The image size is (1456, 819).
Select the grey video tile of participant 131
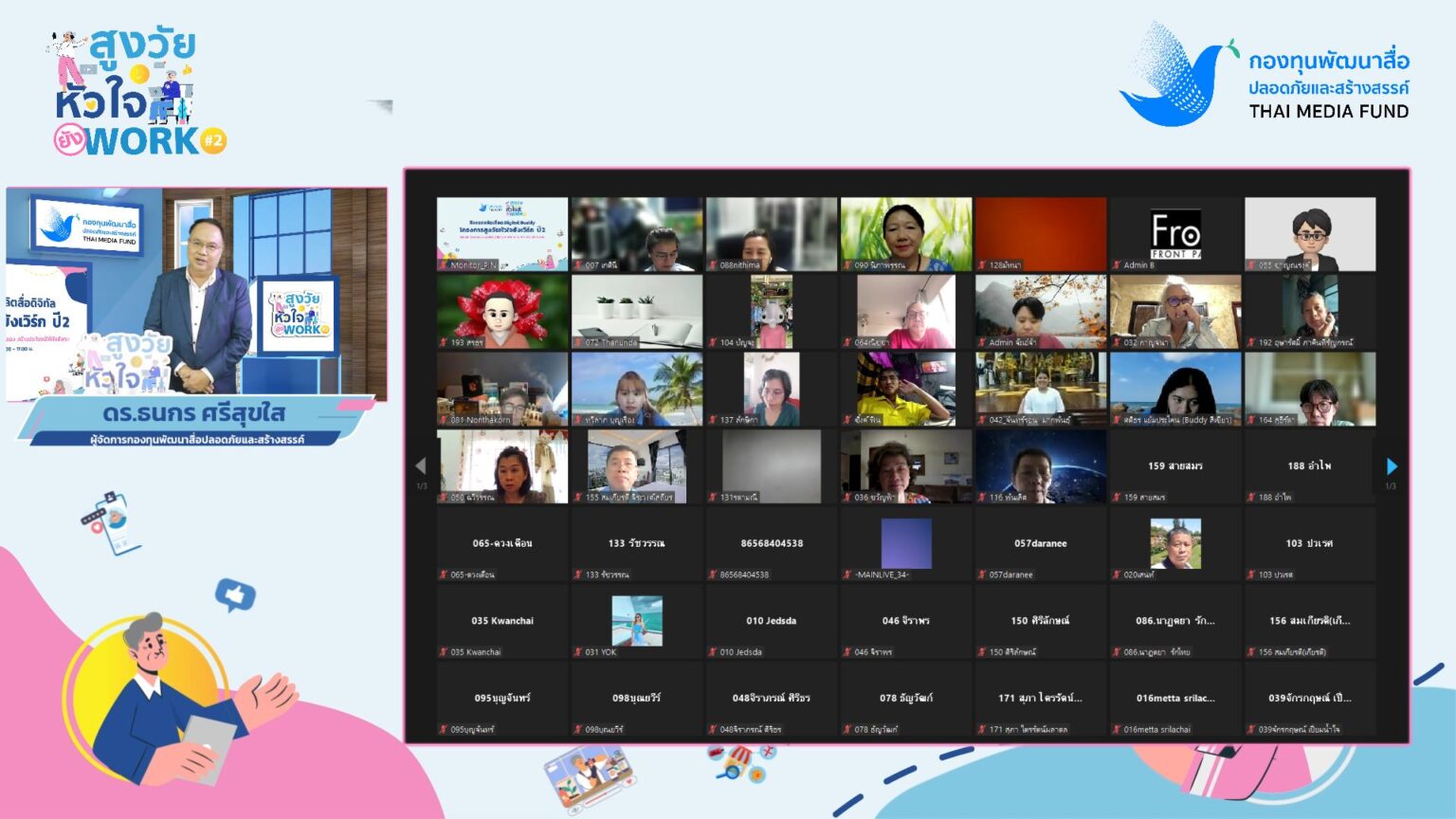tap(772, 466)
